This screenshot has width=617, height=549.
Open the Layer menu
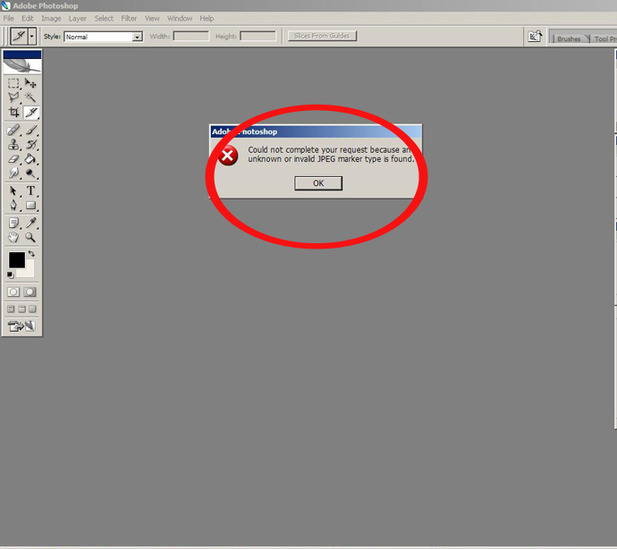pos(77,18)
